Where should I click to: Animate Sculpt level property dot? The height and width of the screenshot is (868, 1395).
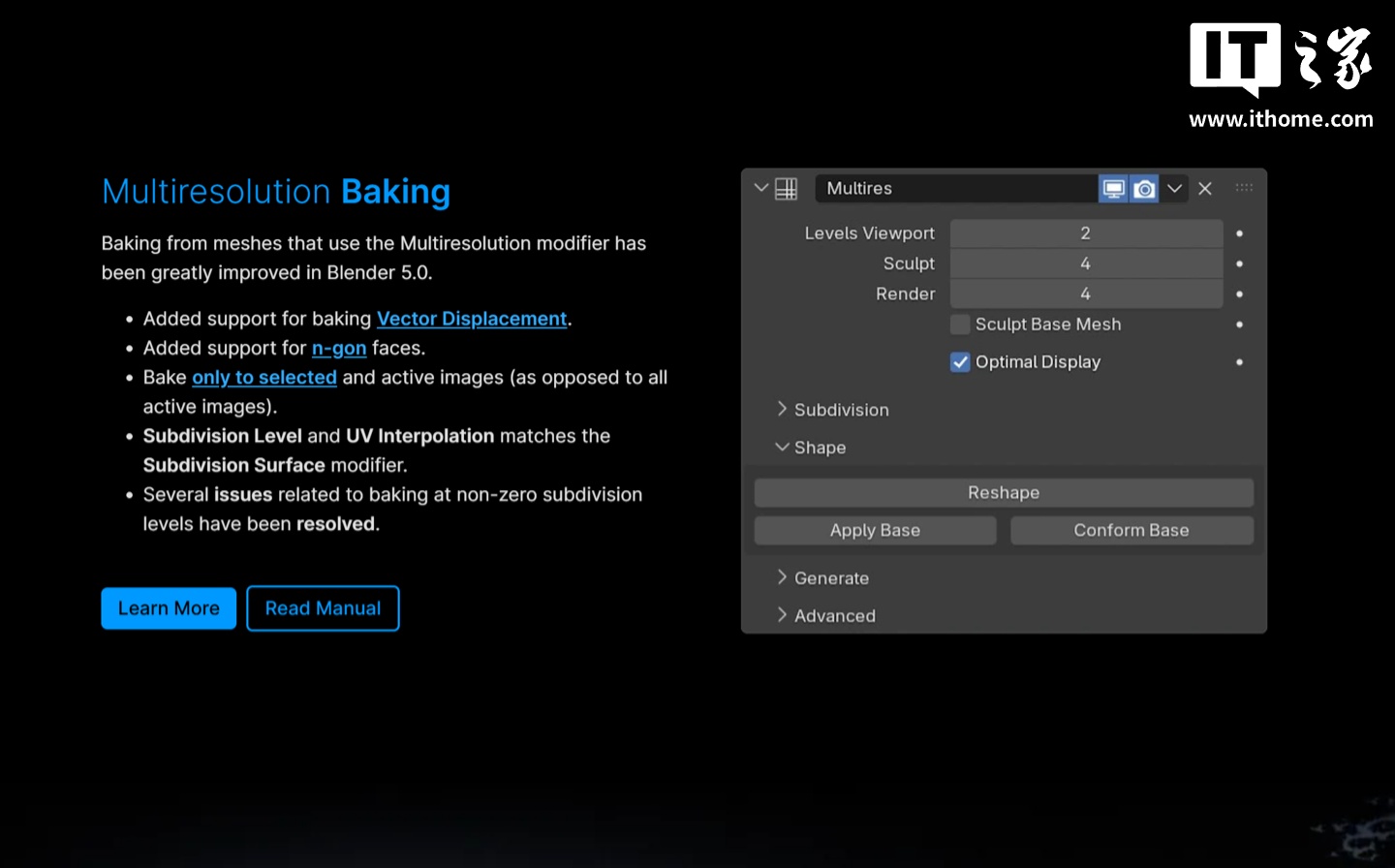[1240, 263]
